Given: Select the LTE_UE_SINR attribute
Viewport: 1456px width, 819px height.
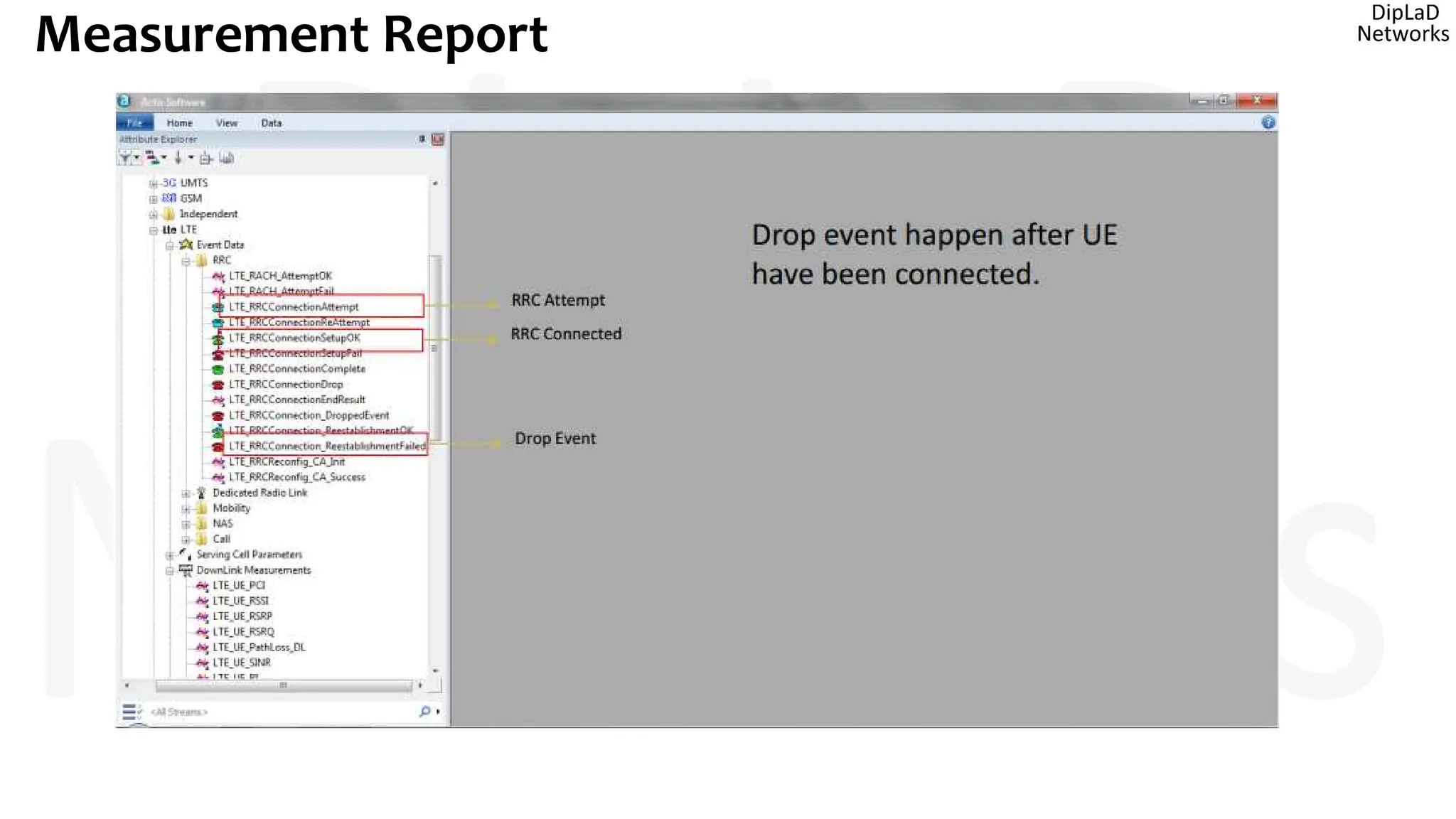Looking at the screenshot, I should [x=241, y=663].
